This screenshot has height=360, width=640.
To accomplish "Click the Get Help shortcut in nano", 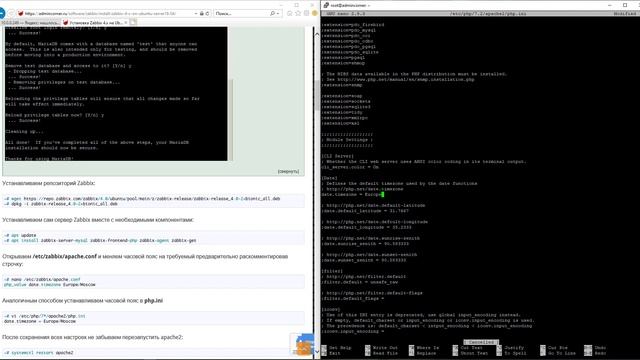I will [x=336, y=348].
